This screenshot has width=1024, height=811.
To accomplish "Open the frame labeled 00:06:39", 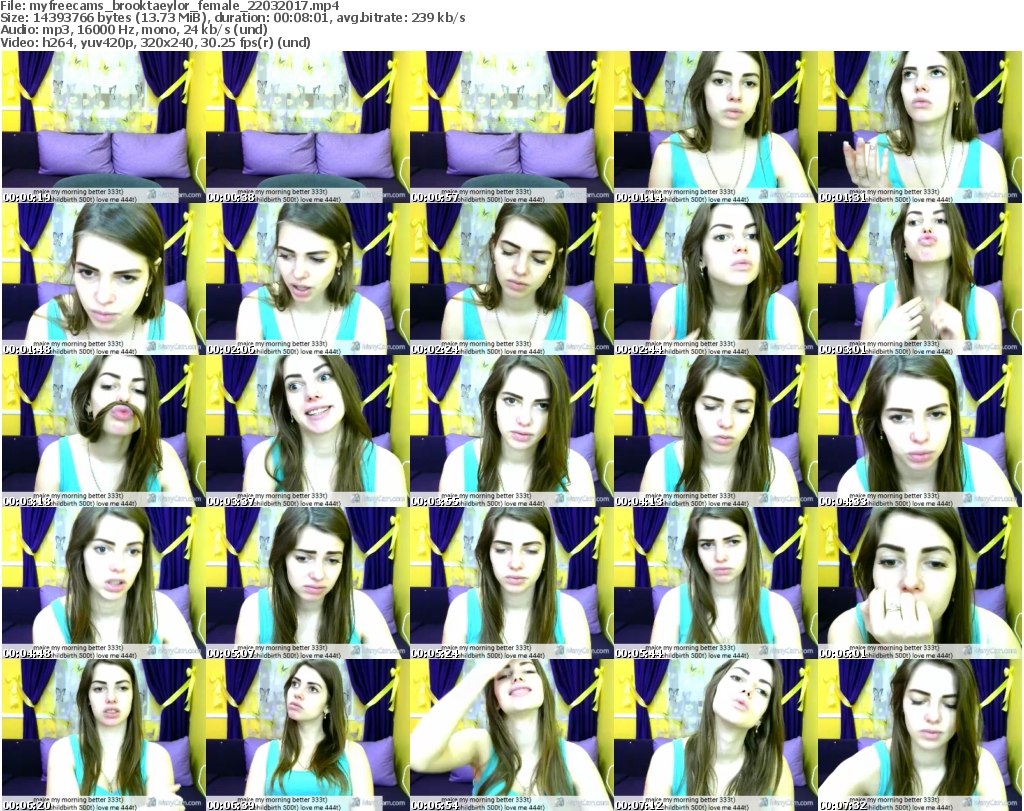I will tap(307, 735).
